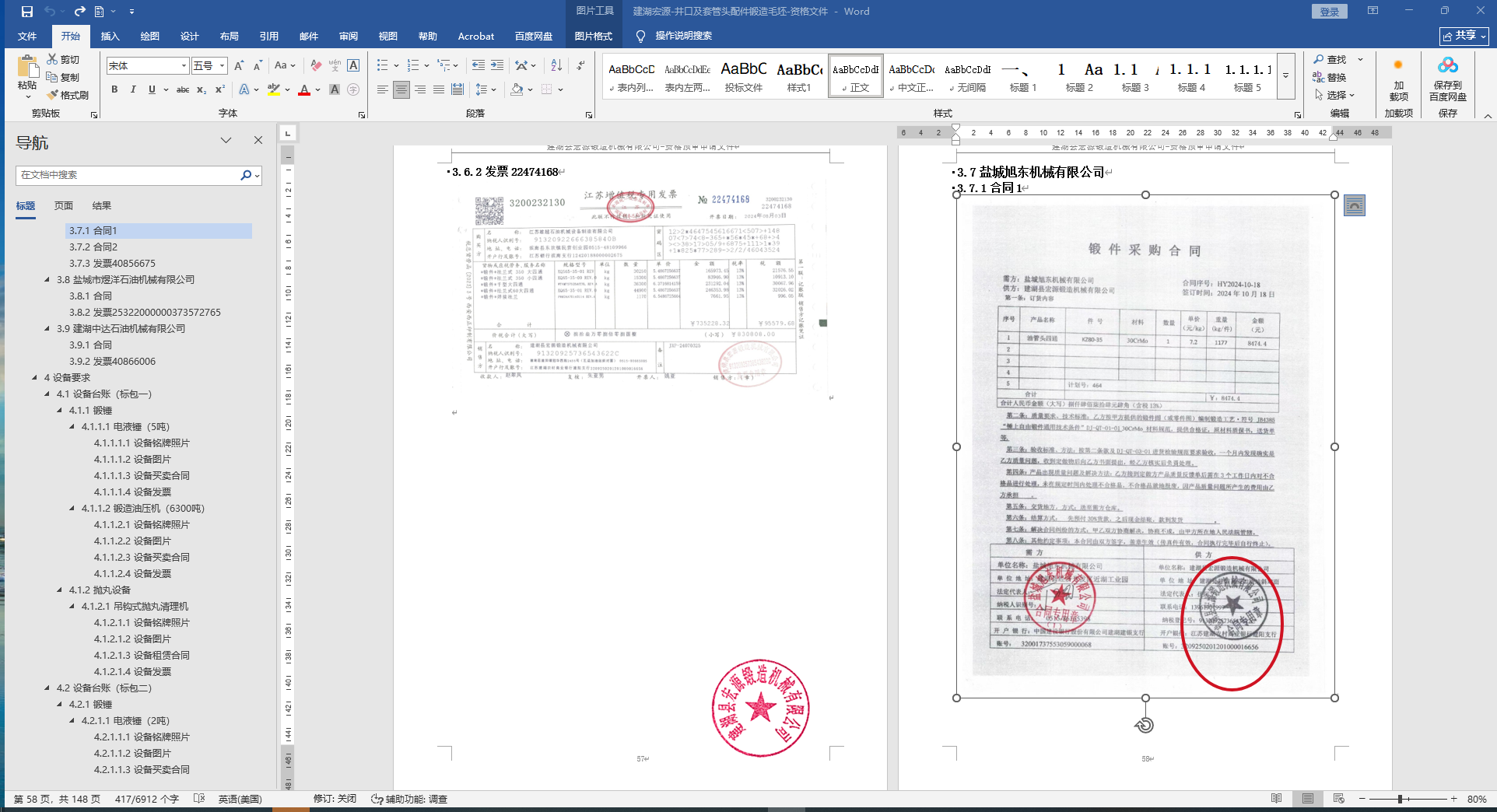Open the layout options icon beside the picture
Screen dimensions: 1497x812
tap(1355, 205)
